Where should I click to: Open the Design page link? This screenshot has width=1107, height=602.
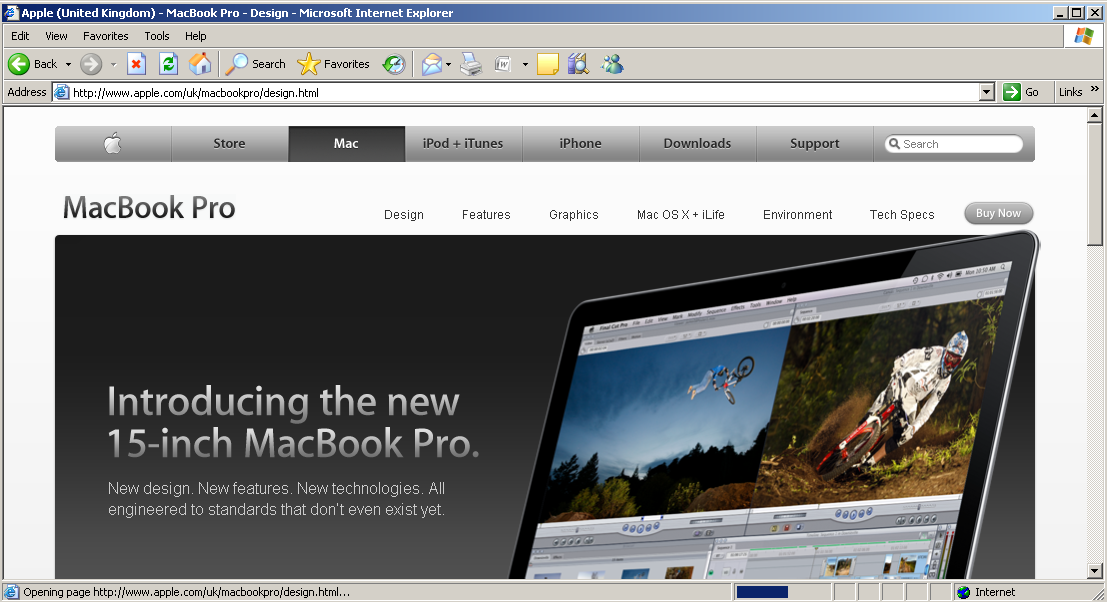point(404,215)
